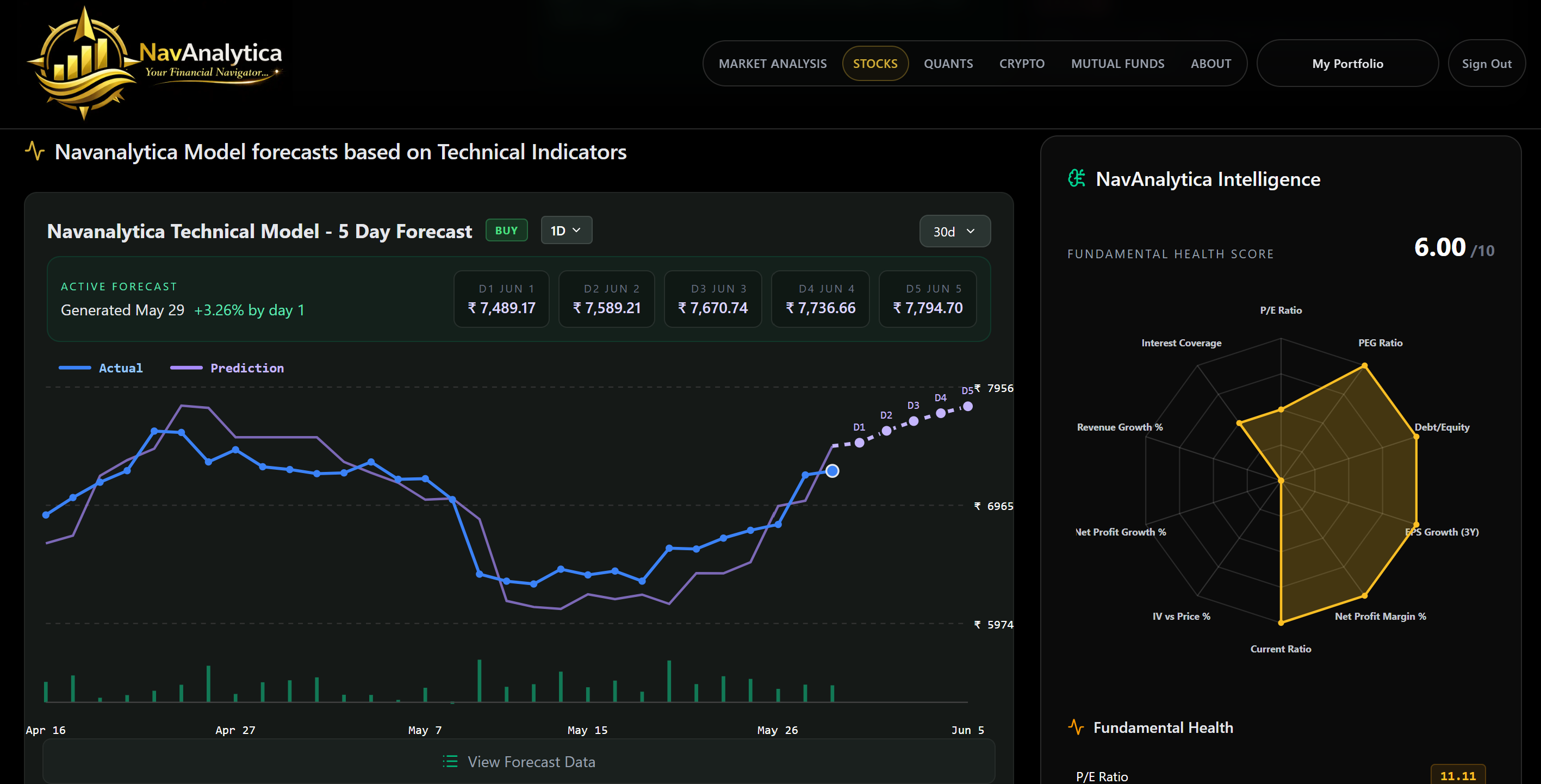This screenshot has width=1541, height=784.
Task: Select the D3 Jun 3 forecast card
Action: [712, 299]
